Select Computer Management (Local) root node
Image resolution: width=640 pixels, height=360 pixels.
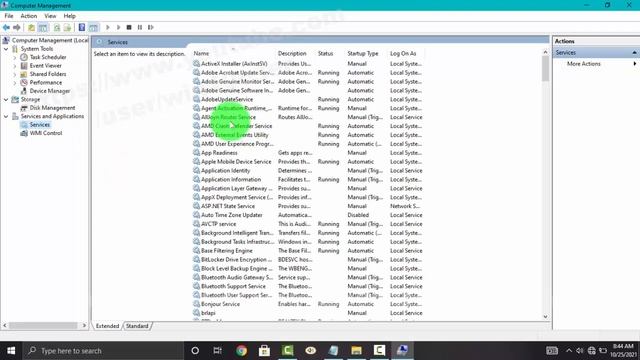coord(50,40)
